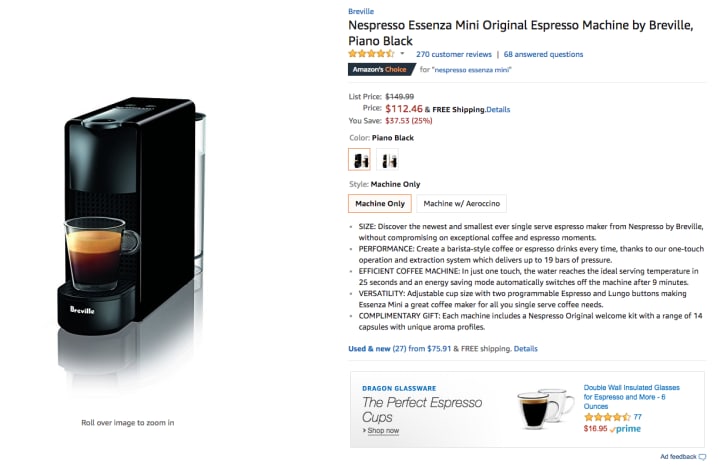The width and height of the screenshot is (720, 470).
Task: Open Details link after used offers
Action: click(x=525, y=348)
